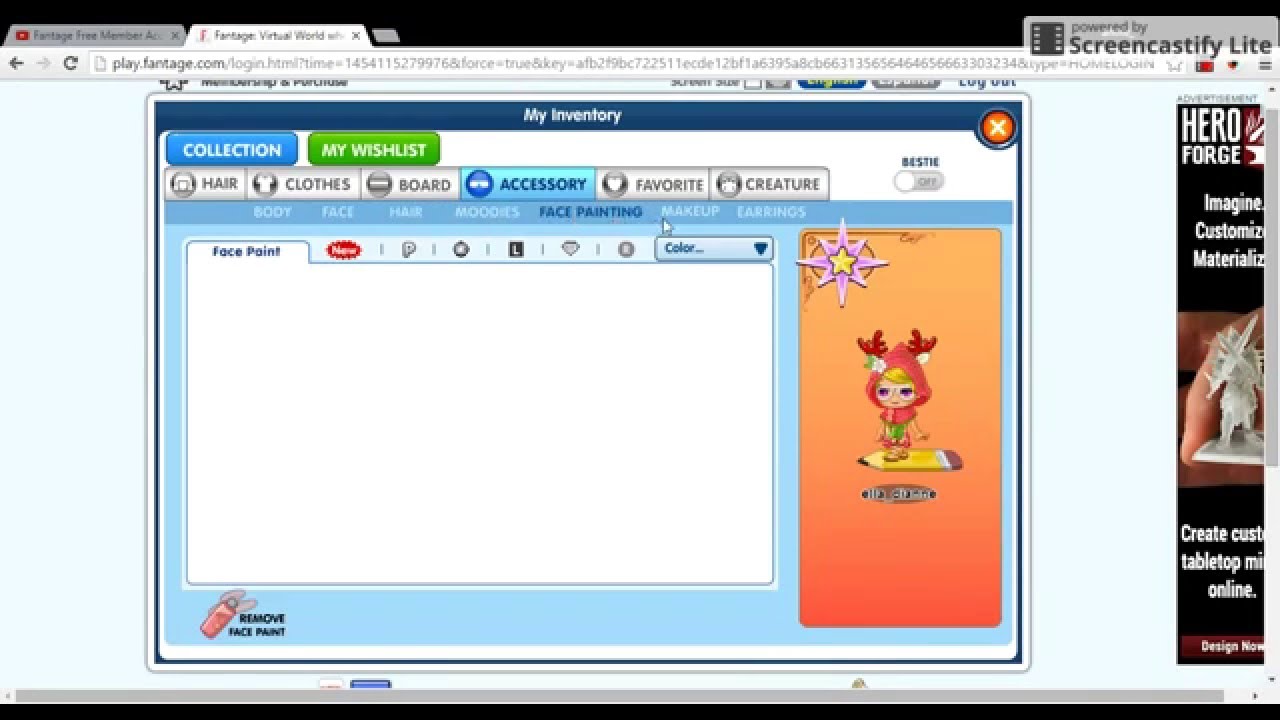Image resolution: width=1280 pixels, height=720 pixels.
Task: Close the Fantage Virtual World browser tab
Action: (x=355, y=35)
